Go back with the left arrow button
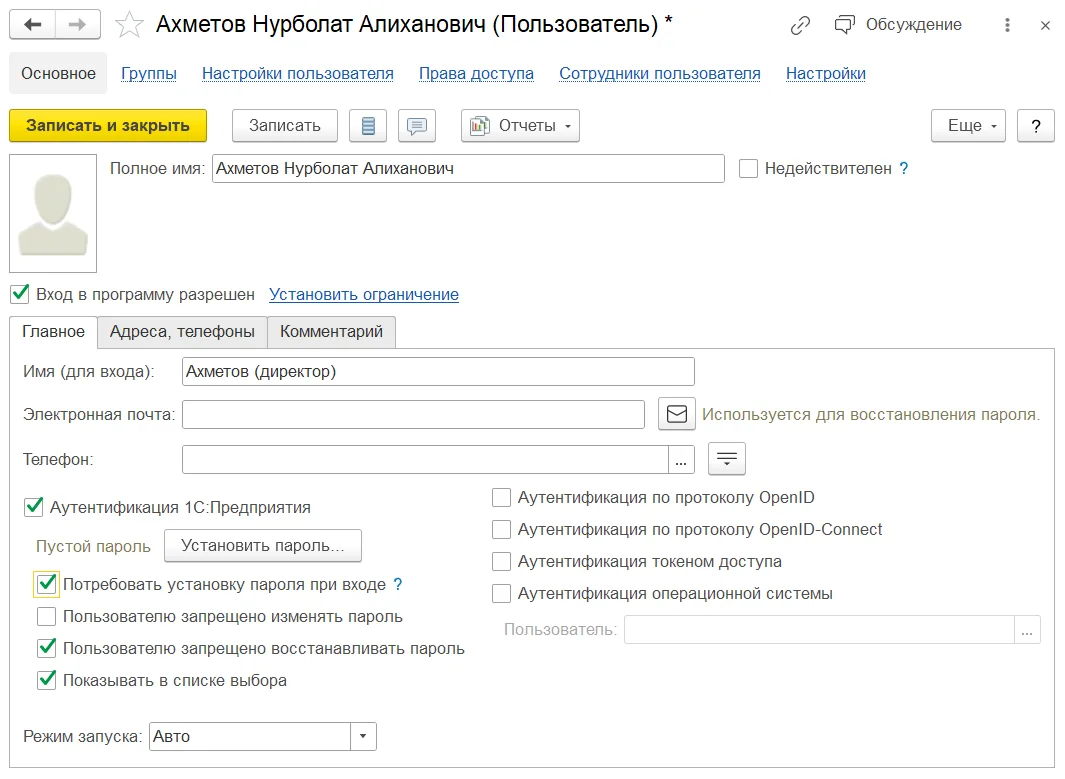1065x779 pixels. tap(32, 24)
